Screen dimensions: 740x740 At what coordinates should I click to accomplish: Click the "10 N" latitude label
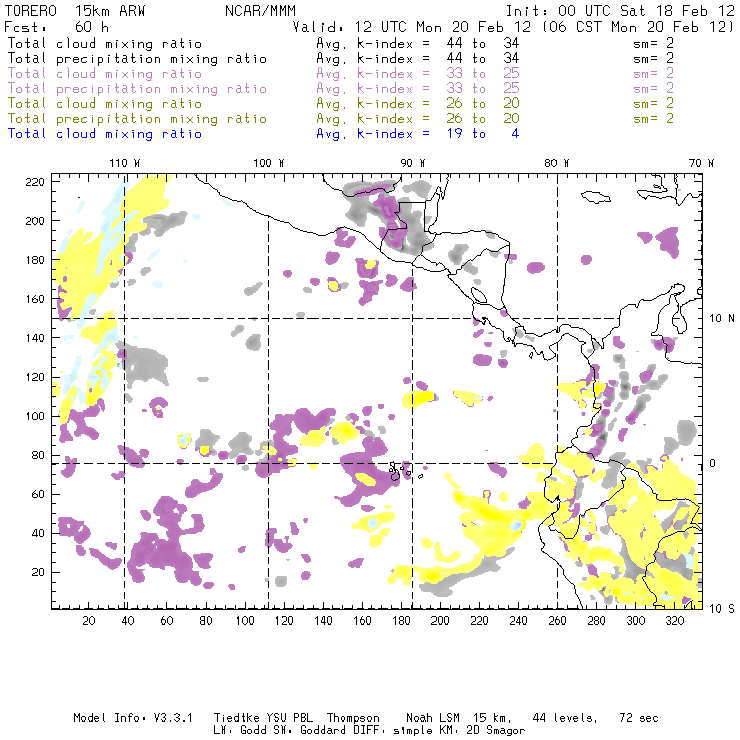coord(722,319)
